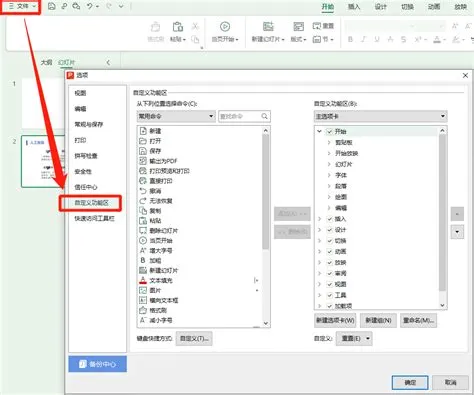Switch to the 设计 ribbon tab
This screenshot has width=474, height=395.
(x=381, y=7)
